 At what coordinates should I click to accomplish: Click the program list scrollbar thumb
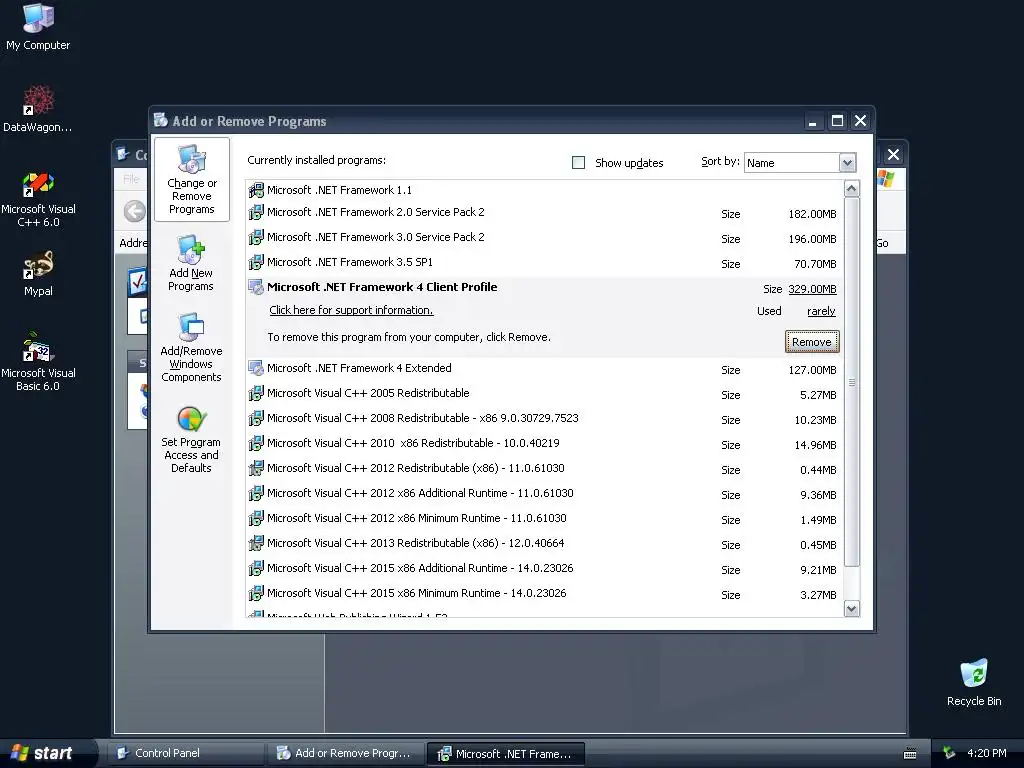pos(852,382)
